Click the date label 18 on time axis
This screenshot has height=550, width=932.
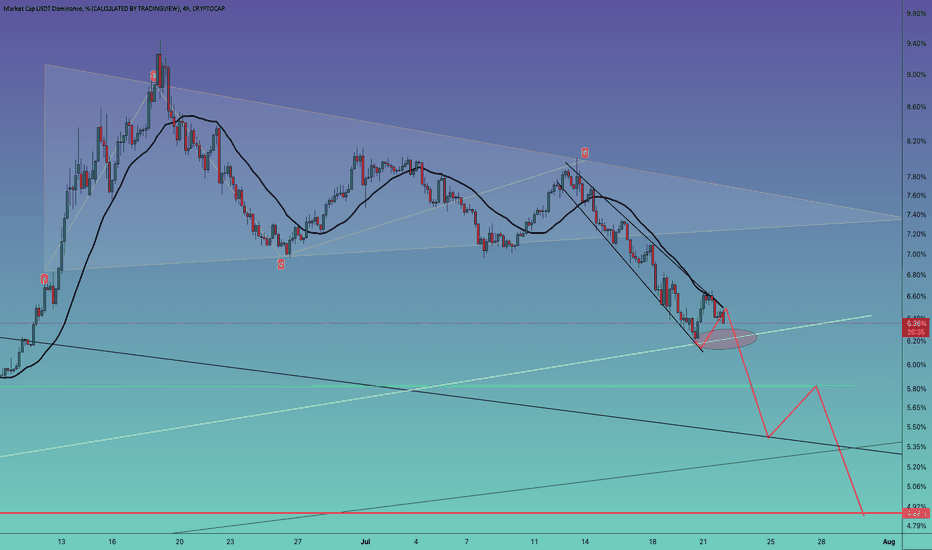[653, 542]
